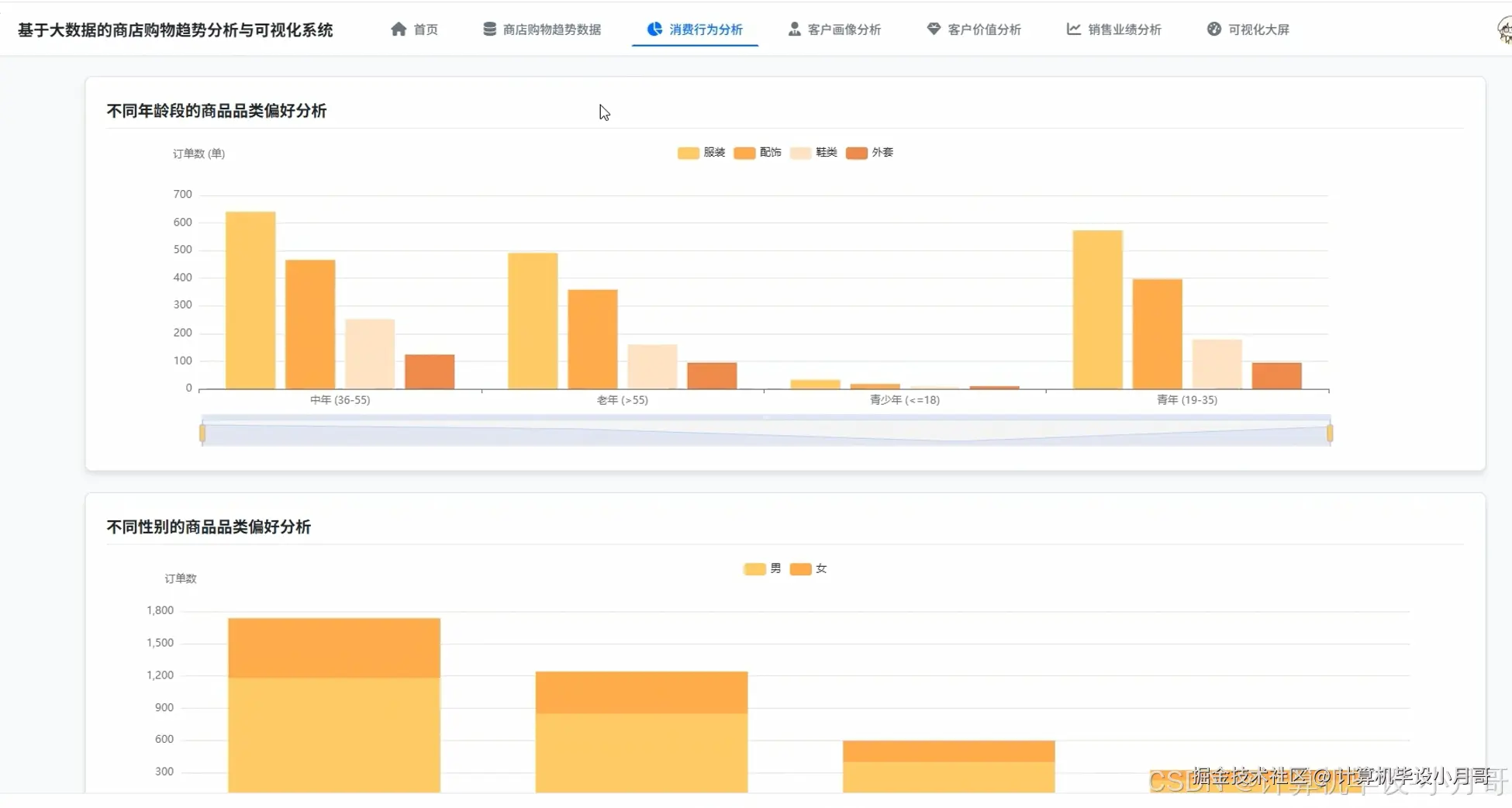1512x808 pixels.
Task: Click the line chart icon for sales performance
Action: pyautogui.click(x=1074, y=29)
